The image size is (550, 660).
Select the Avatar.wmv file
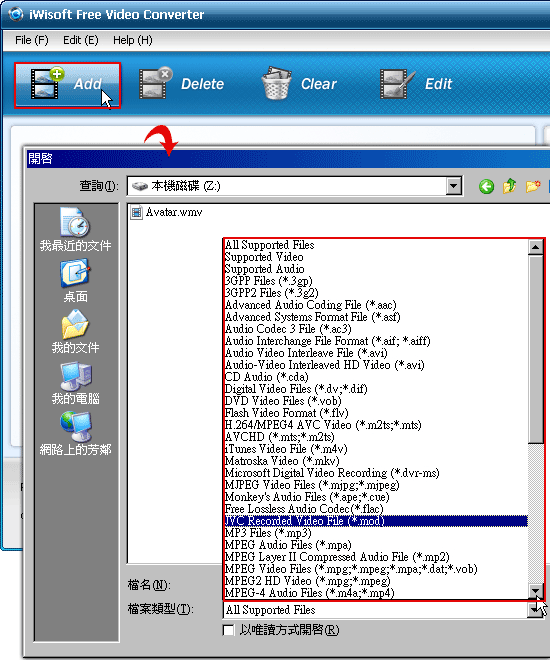pyautogui.click(x=167, y=212)
